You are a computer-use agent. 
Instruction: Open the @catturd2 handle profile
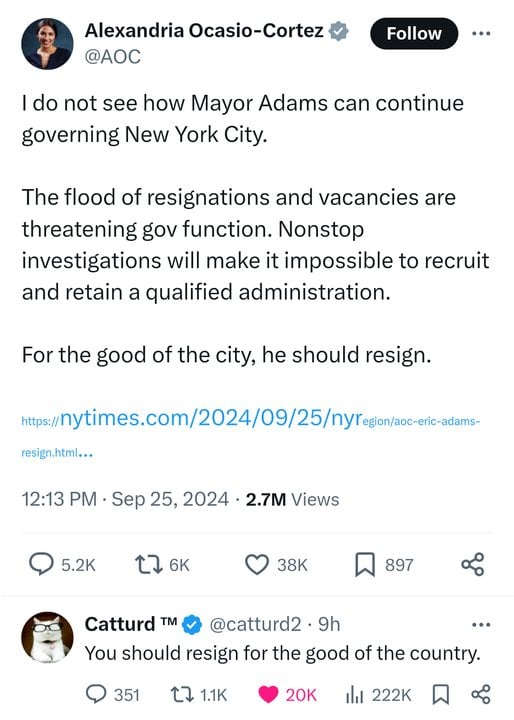[255, 624]
